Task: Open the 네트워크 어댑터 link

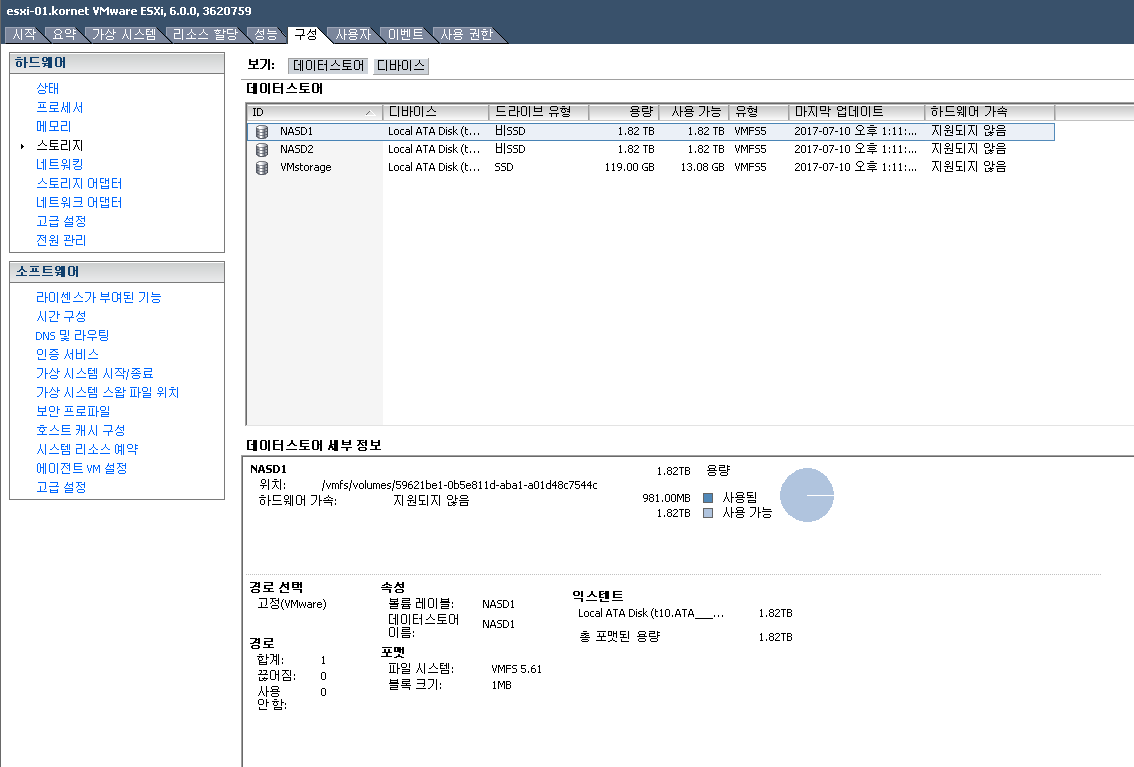Action: [x=79, y=202]
